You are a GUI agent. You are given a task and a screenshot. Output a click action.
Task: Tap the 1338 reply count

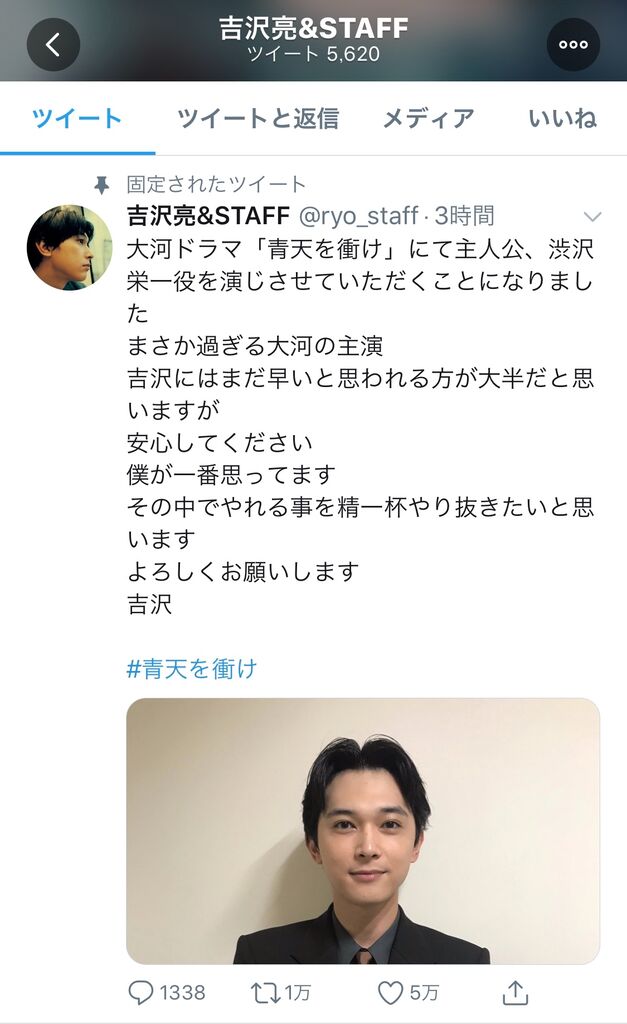pos(182,993)
